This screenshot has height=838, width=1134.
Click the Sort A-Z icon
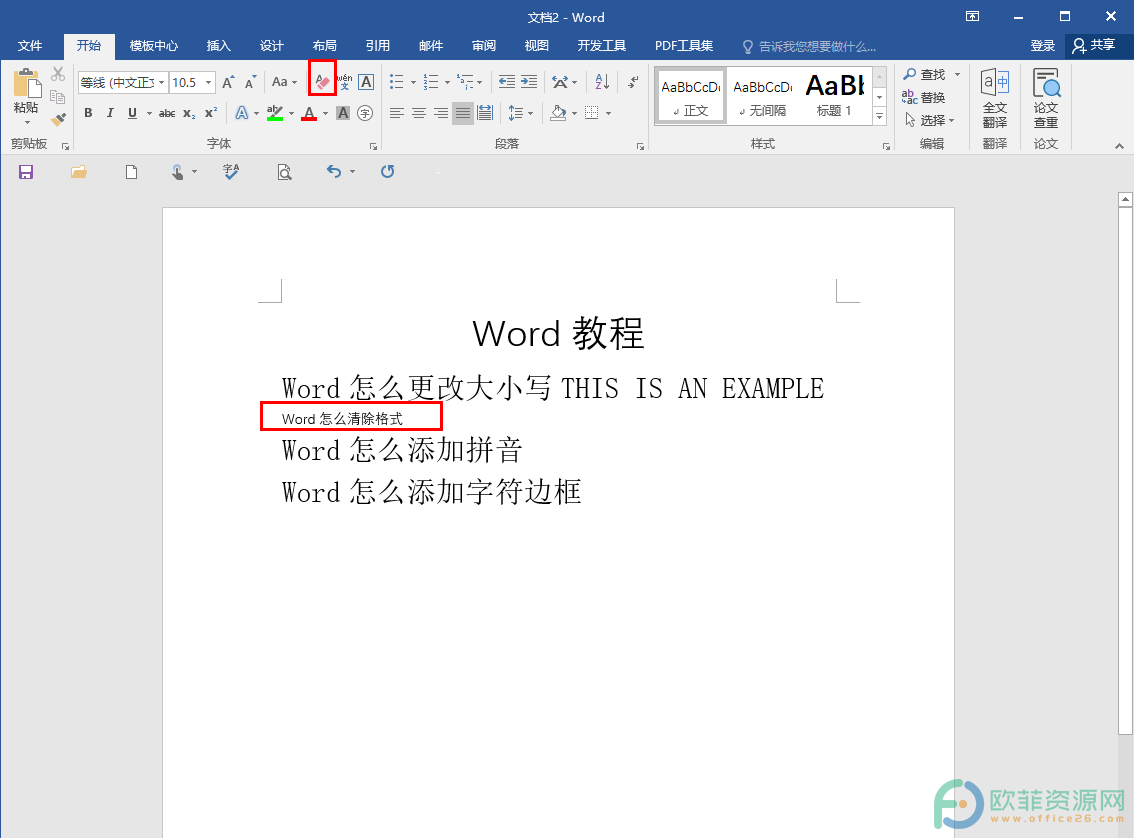pos(602,82)
